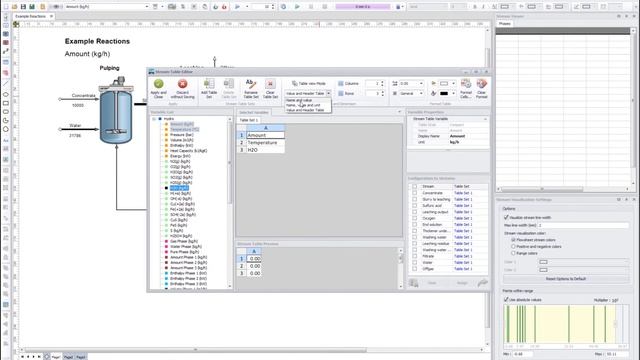Select the ellipse shape tool in left sidebar
The width and height of the screenshot is (640, 360).
(6, 94)
